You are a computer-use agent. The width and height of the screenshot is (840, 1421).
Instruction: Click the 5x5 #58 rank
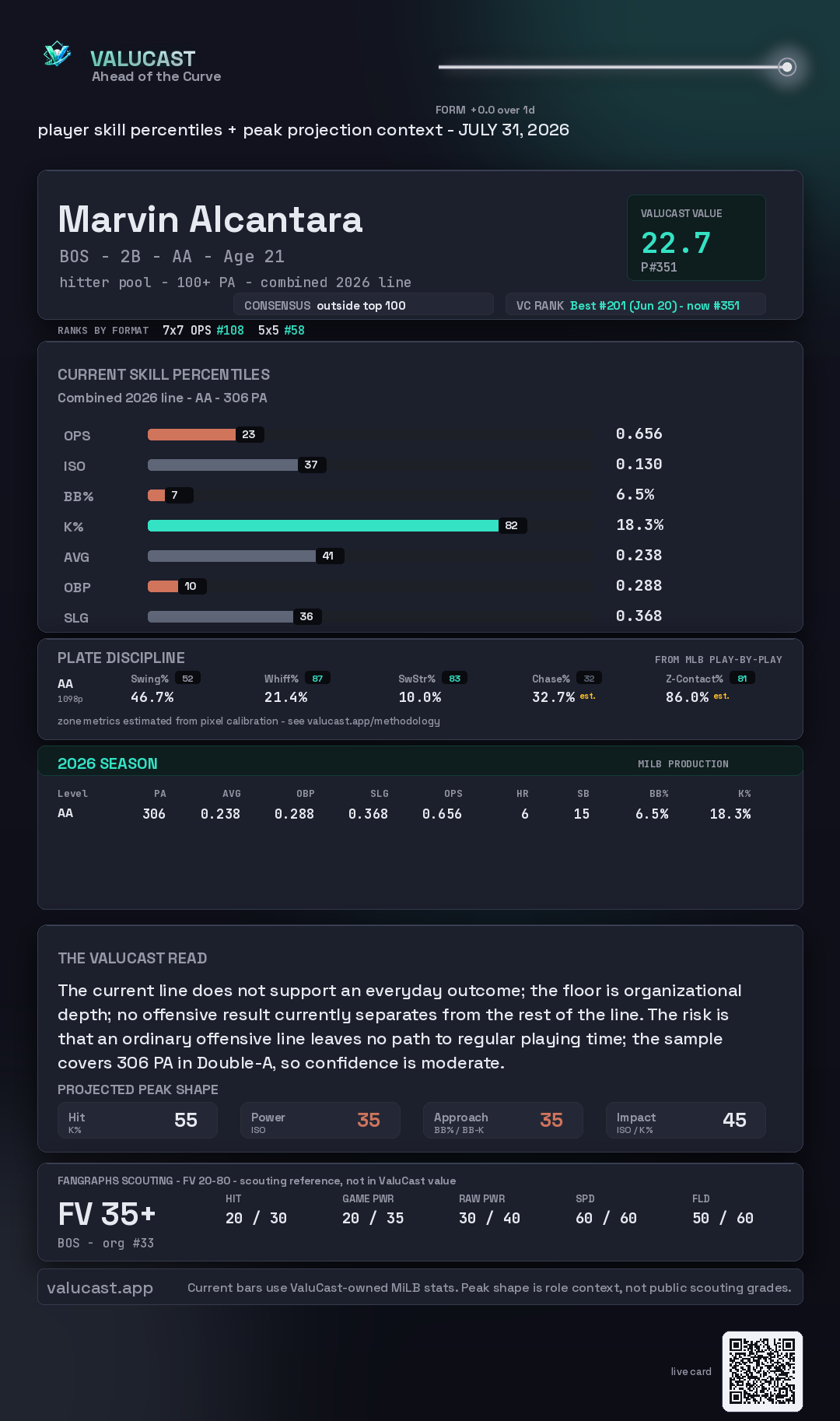pyautogui.click(x=282, y=330)
